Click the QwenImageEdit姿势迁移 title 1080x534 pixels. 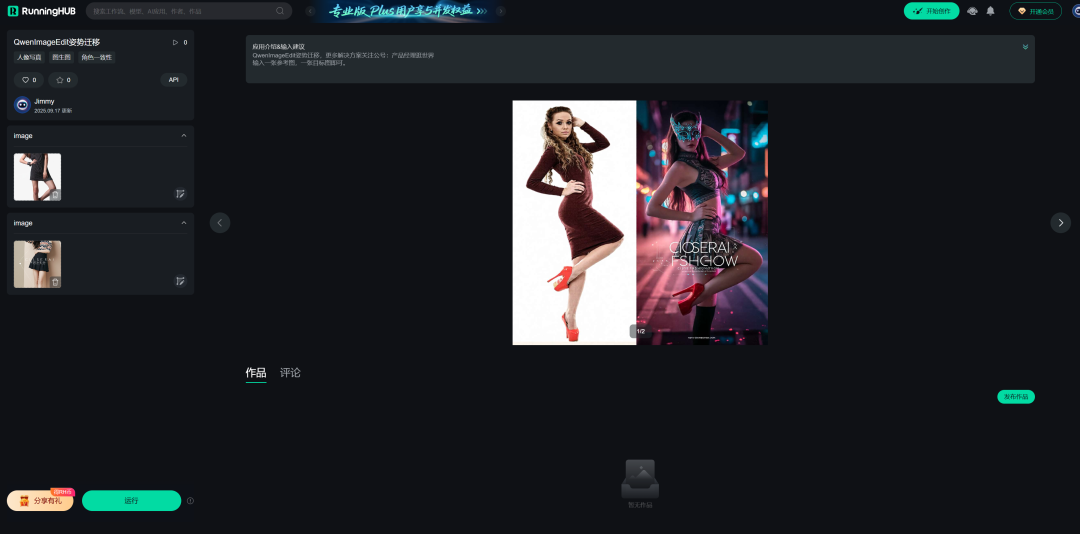coord(56,42)
